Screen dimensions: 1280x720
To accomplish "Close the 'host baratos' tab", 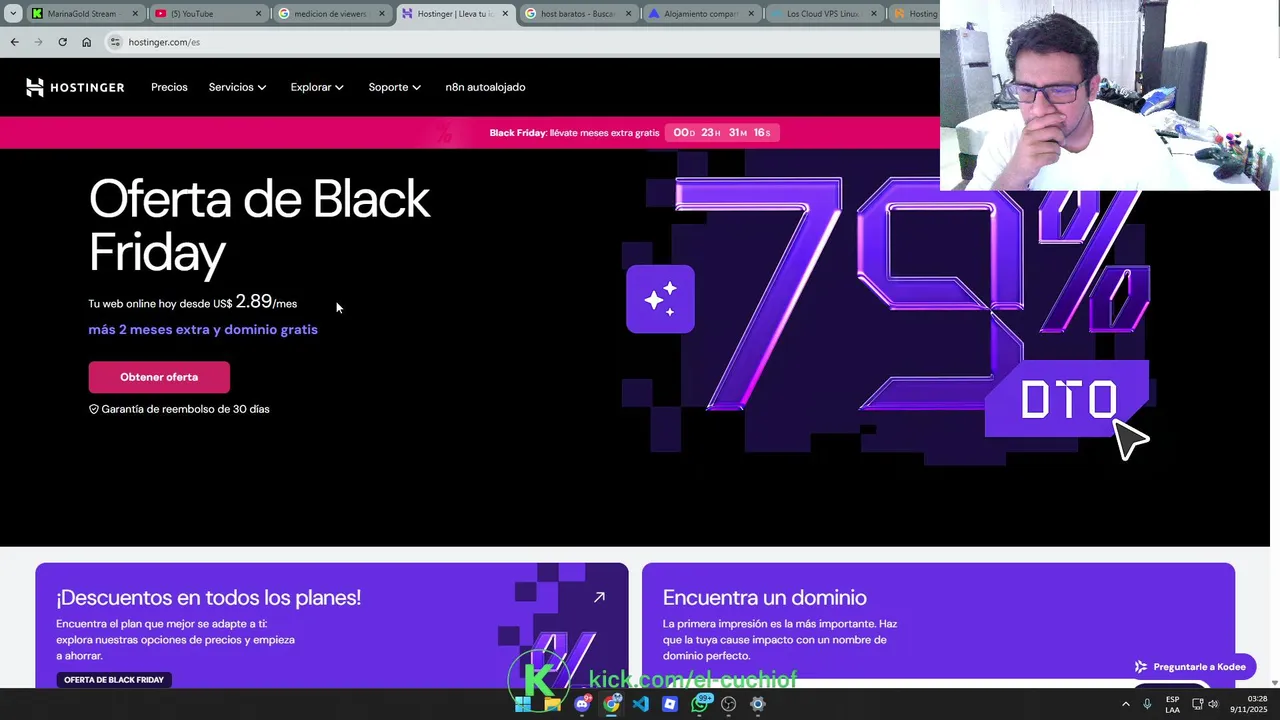I will point(628,14).
